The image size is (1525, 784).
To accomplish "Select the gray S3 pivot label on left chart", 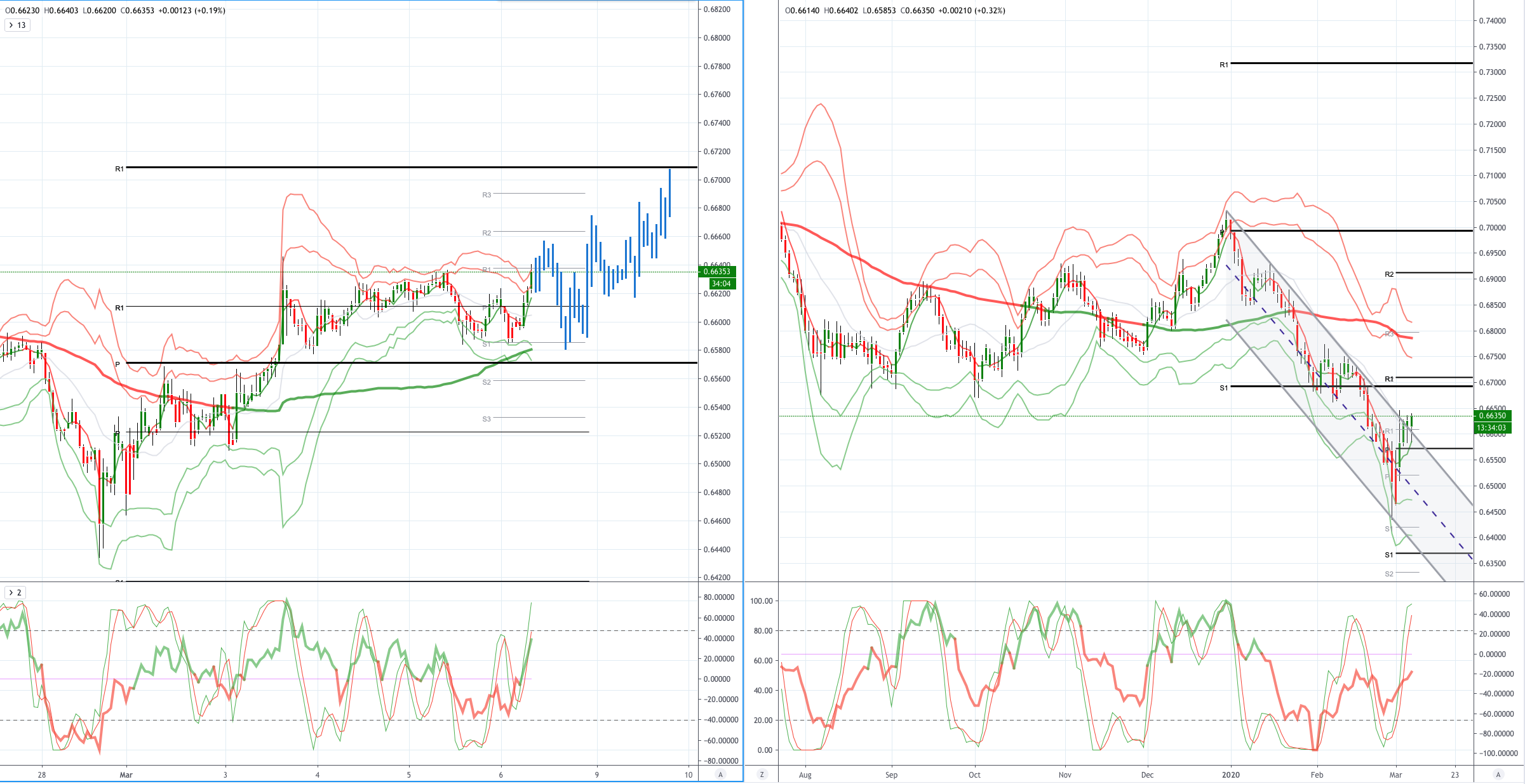I will (x=487, y=419).
